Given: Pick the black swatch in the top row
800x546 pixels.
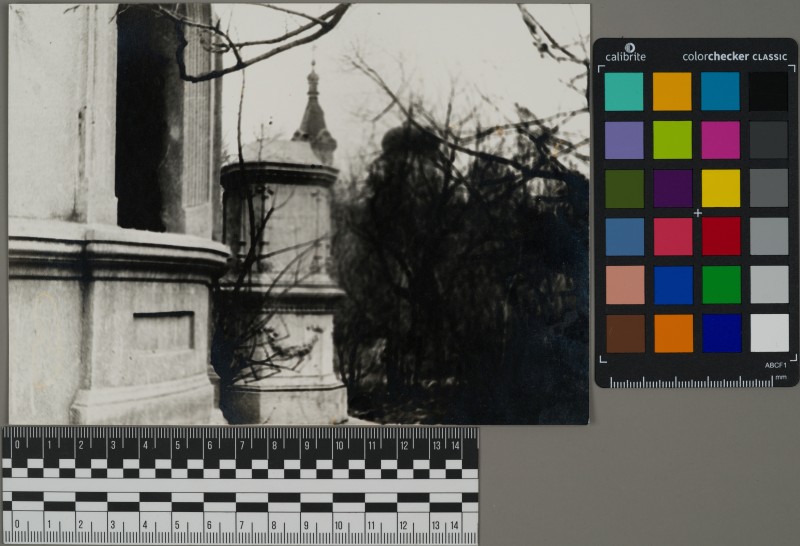Looking at the screenshot, I should 768,92.
